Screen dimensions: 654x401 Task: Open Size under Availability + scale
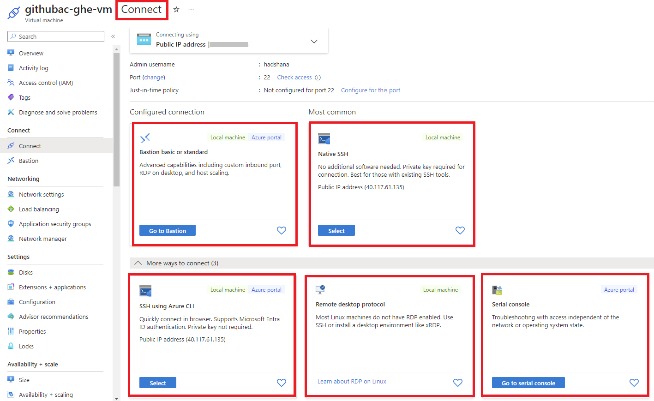(x=24, y=380)
